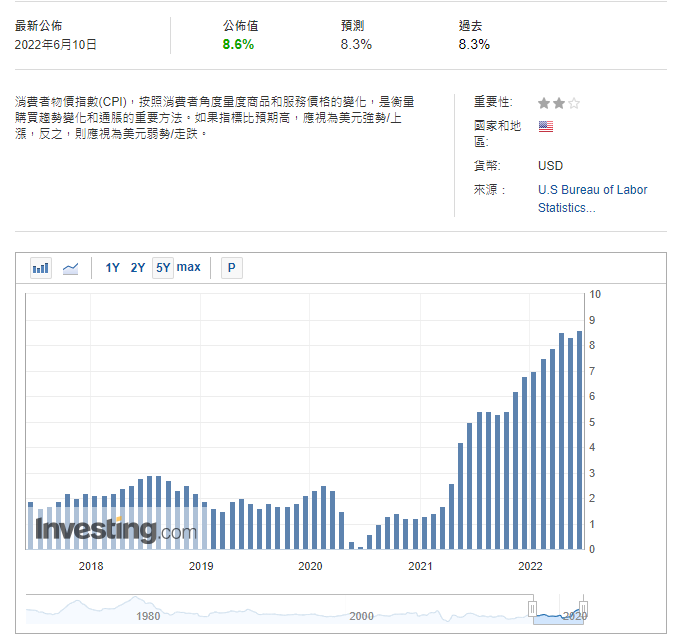Select the 5Y time range

(163, 268)
